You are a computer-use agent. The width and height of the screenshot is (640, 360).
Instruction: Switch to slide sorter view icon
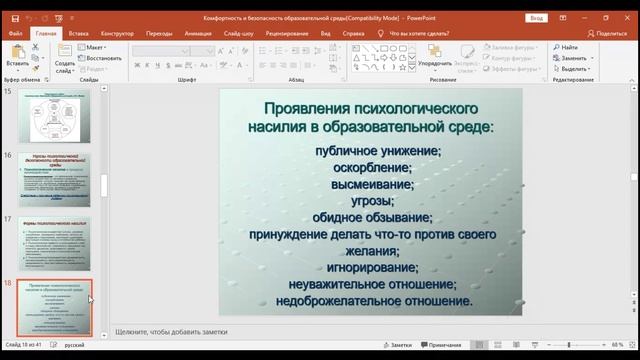[498, 345]
